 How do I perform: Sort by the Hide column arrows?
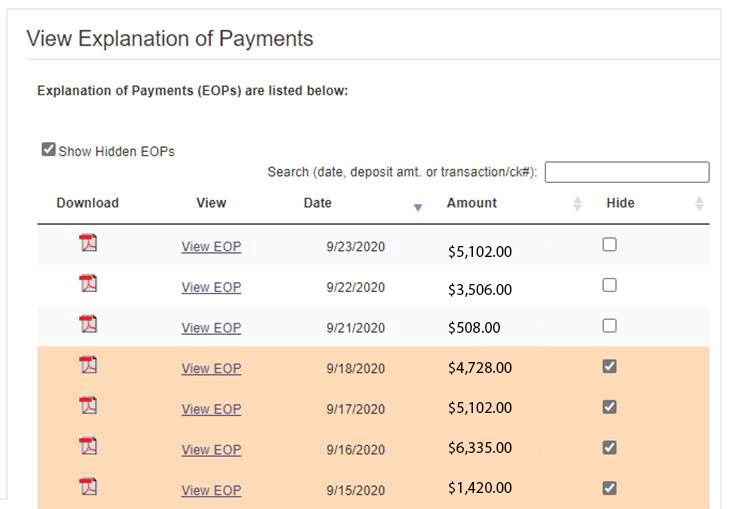point(699,204)
